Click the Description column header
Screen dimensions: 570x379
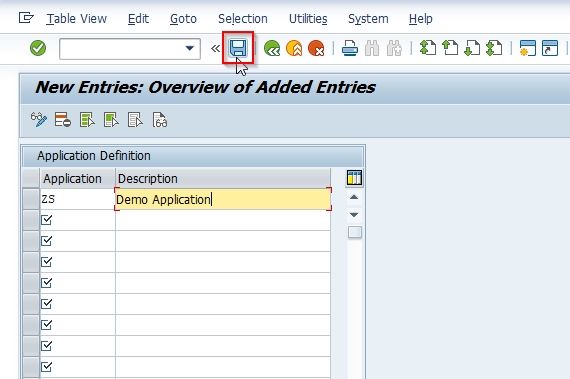tap(223, 178)
